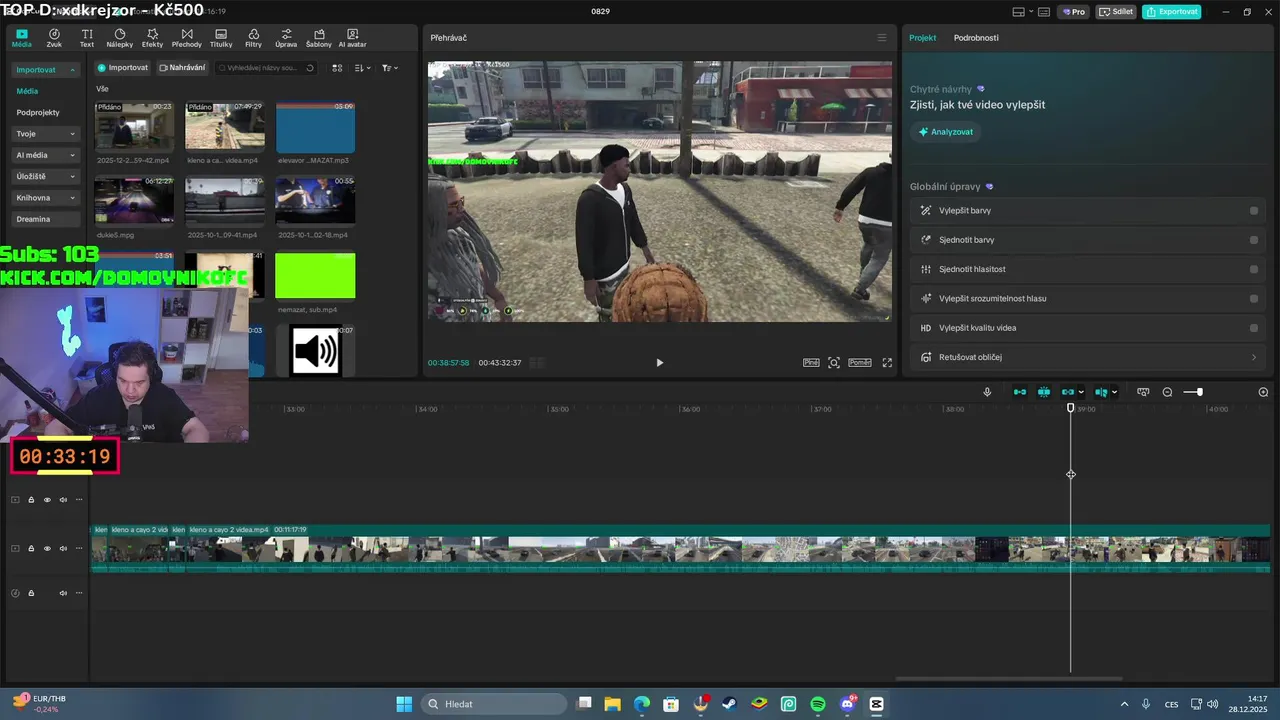Open more options for top video track
Viewport: 1280px width, 720px height.
(x=79, y=500)
